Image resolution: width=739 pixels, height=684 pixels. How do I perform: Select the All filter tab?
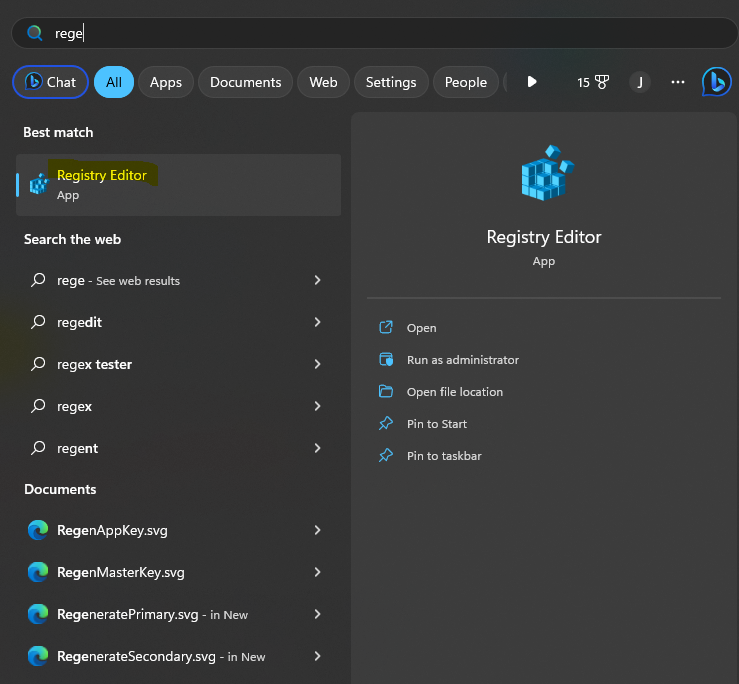click(x=114, y=82)
